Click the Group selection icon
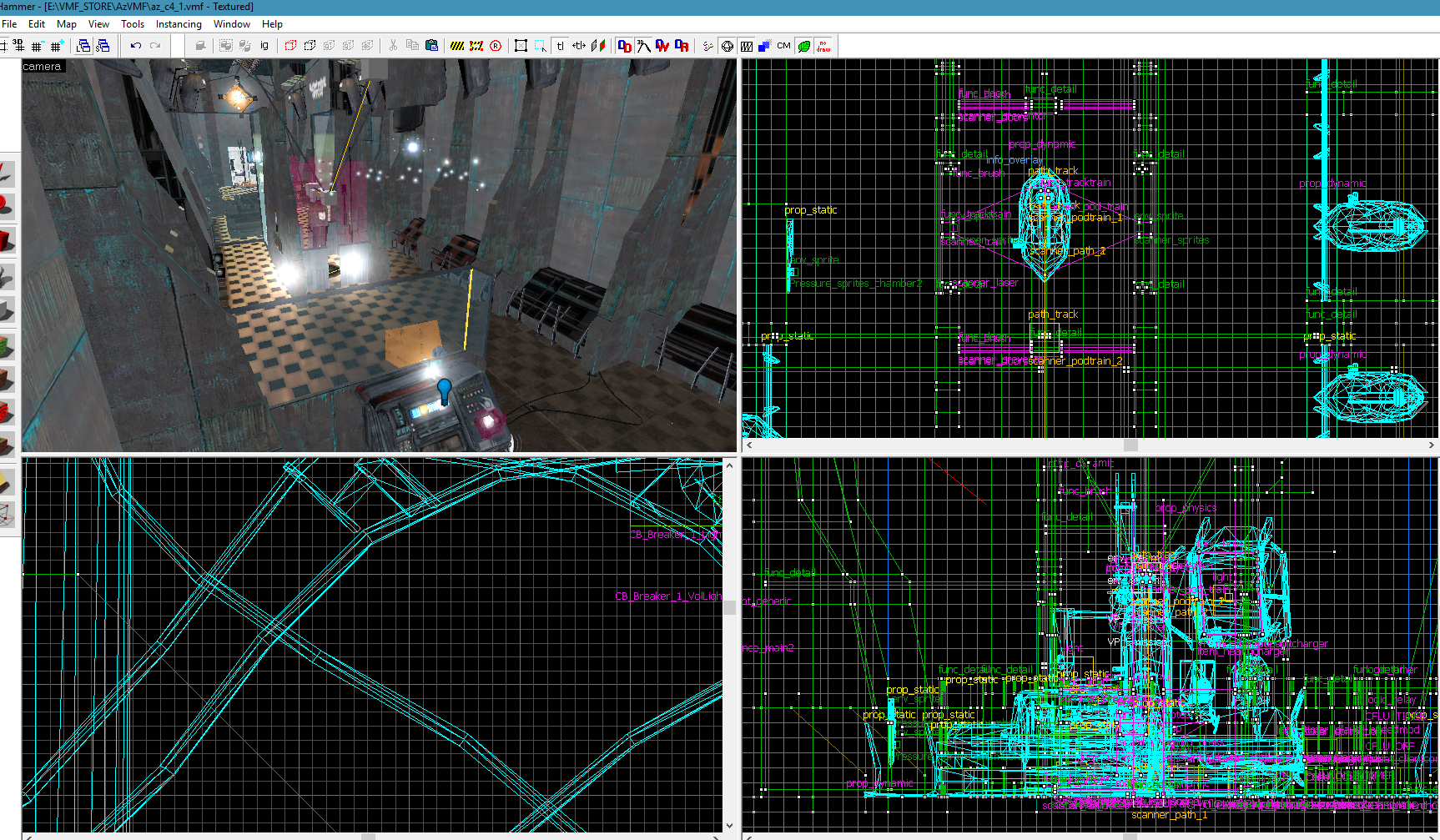The width and height of the screenshot is (1440, 840). 225,46
